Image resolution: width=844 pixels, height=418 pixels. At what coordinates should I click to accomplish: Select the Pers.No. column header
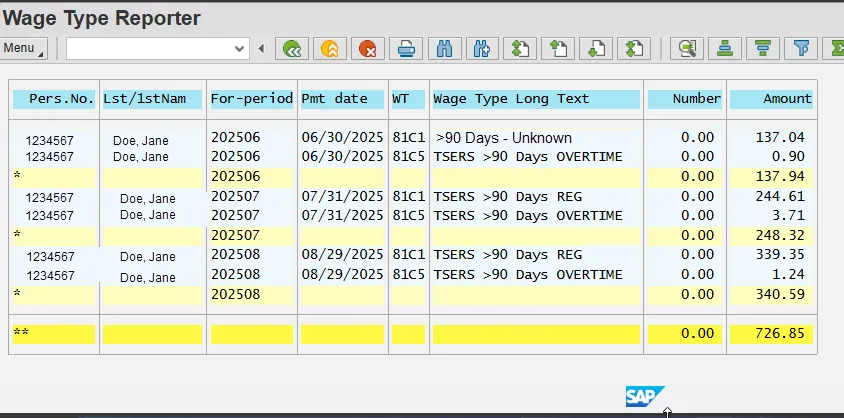[54, 99]
